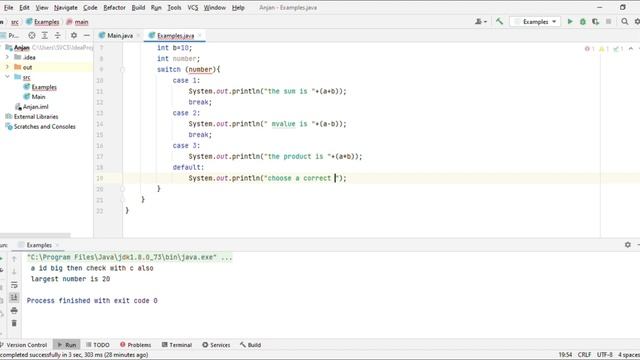
Task: Open the Tools menu
Action: pos(174,7)
